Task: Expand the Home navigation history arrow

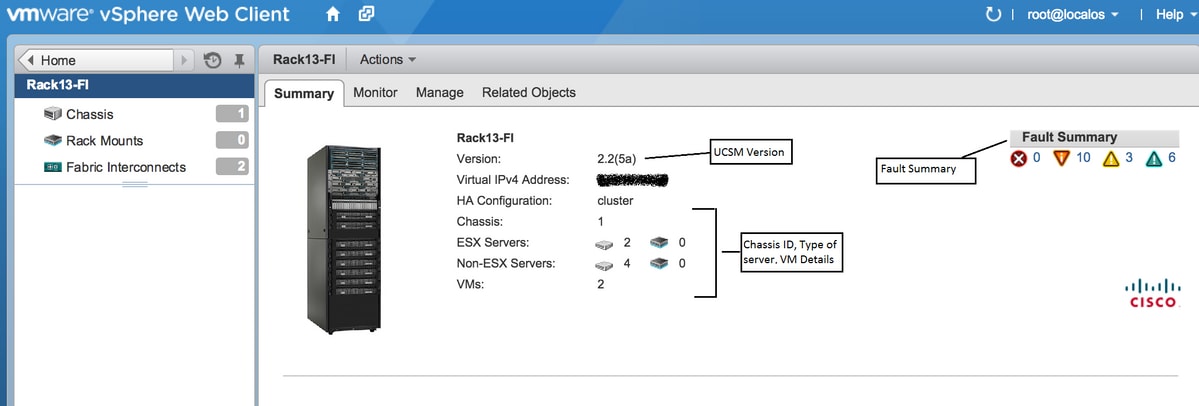Action: (184, 60)
